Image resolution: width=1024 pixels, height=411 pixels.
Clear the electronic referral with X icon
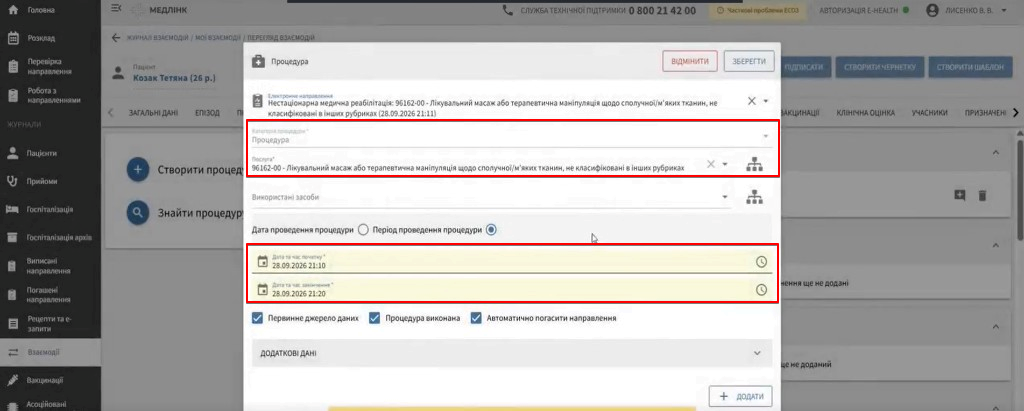click(752, 101)
